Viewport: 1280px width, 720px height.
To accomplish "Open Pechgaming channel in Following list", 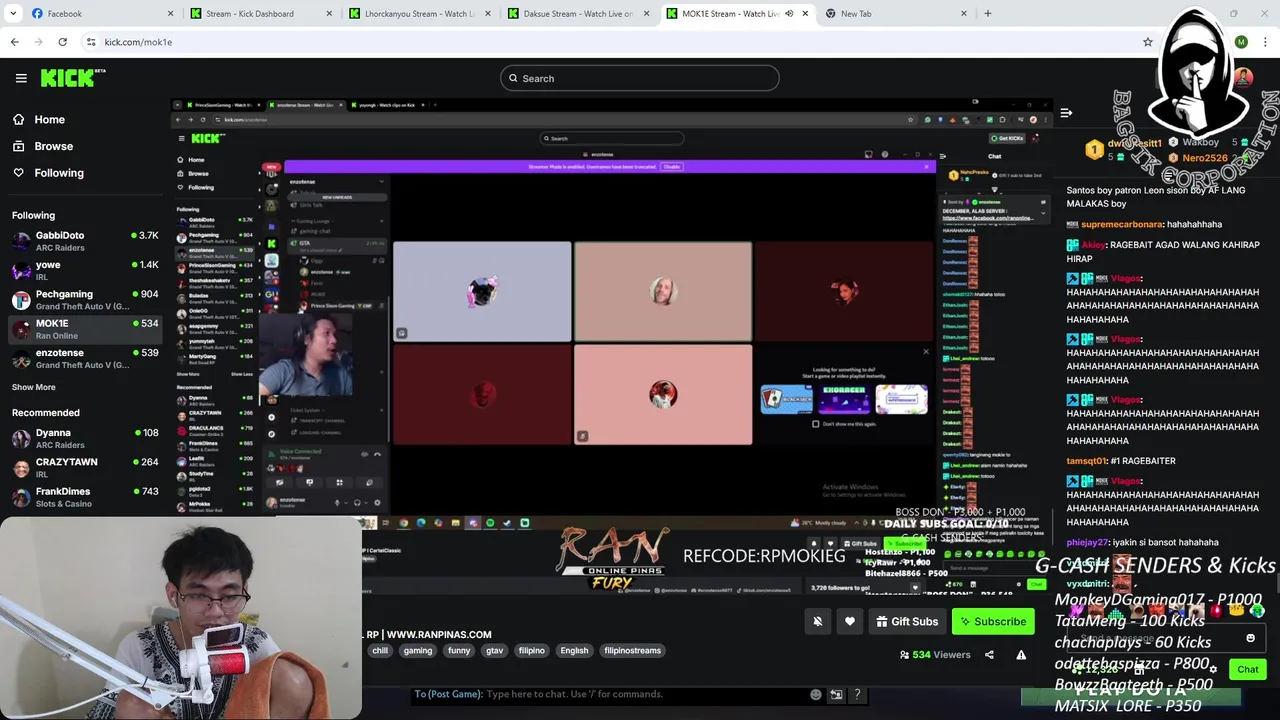I will 85,300.
